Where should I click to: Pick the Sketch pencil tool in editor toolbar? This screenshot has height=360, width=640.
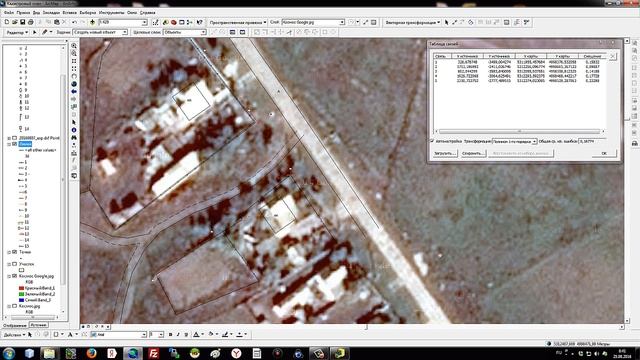pos(44,32)
